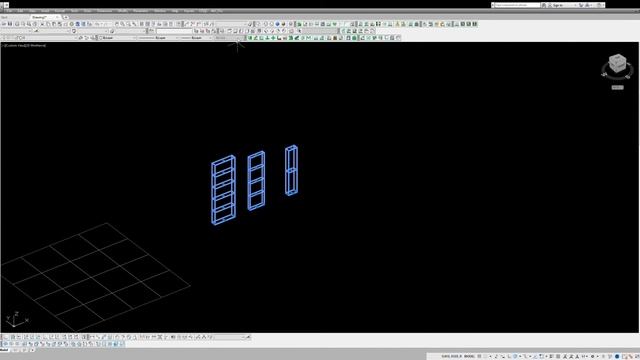Viewport: 640px width, 360px height.
Task: Open the File menu
Action: pyautogui.click(x=9, y=11)
